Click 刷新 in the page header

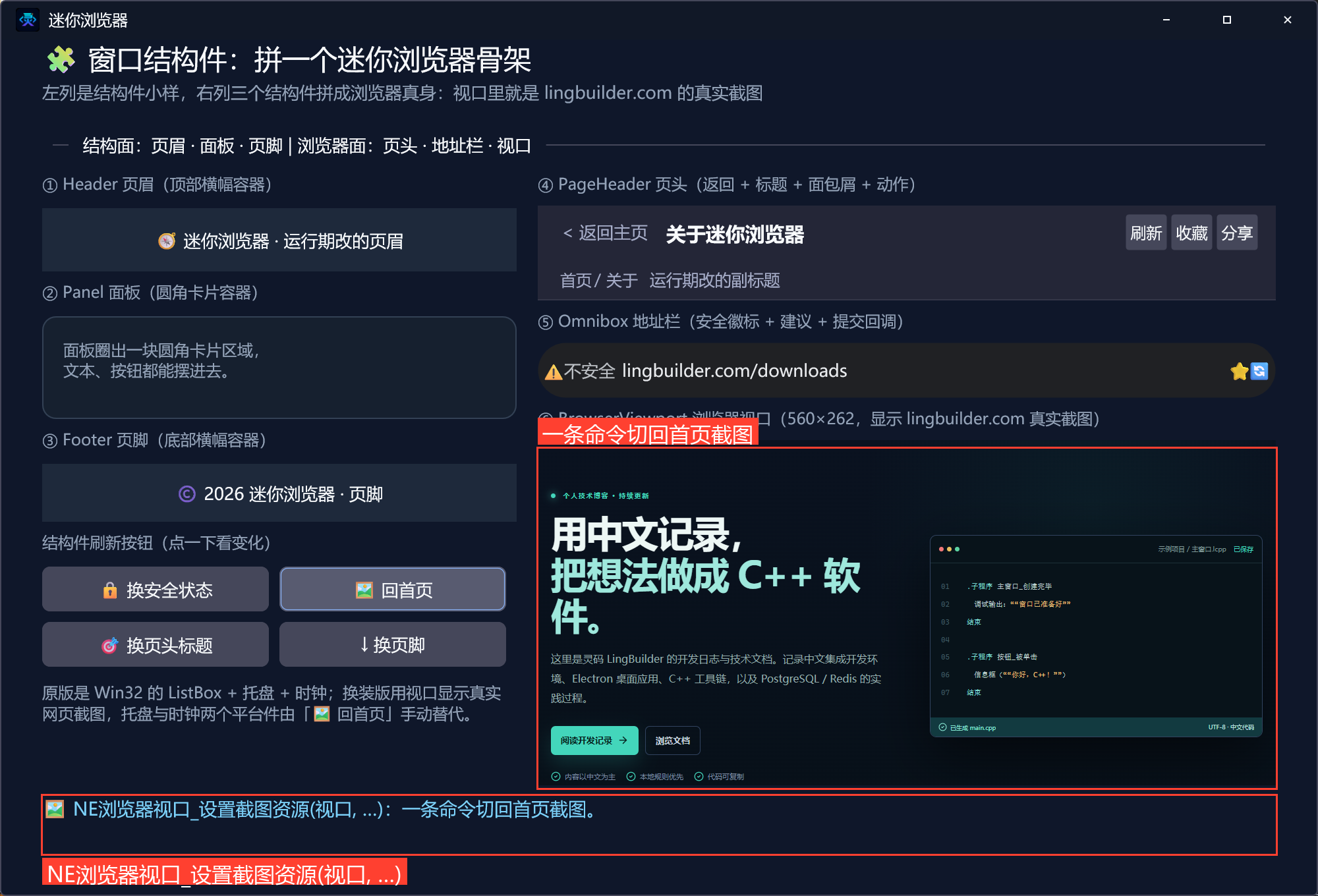click(1146, 233)
